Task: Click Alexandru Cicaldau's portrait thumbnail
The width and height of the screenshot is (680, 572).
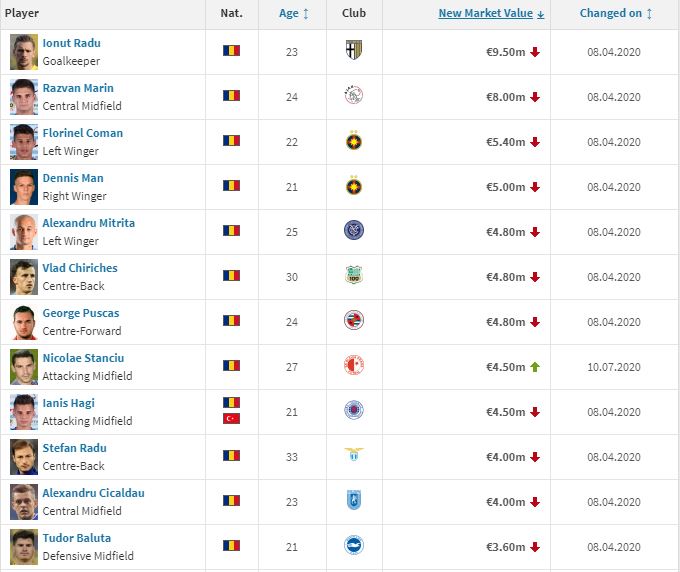Action: tap(24, 502)
